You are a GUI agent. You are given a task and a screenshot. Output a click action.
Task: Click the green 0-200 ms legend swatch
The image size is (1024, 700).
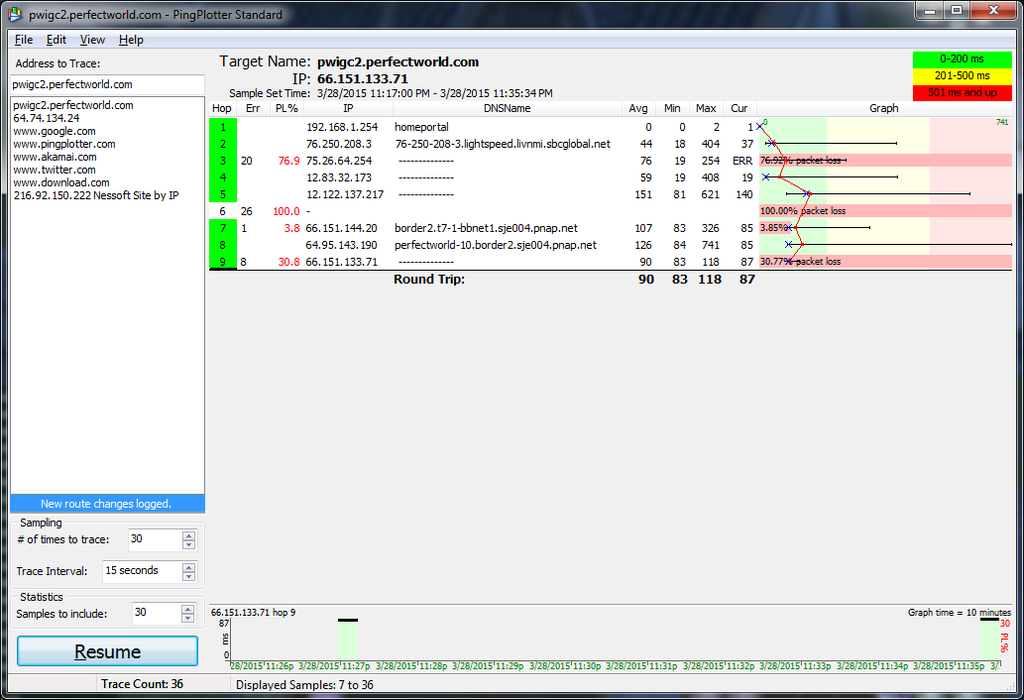point(962,59)
